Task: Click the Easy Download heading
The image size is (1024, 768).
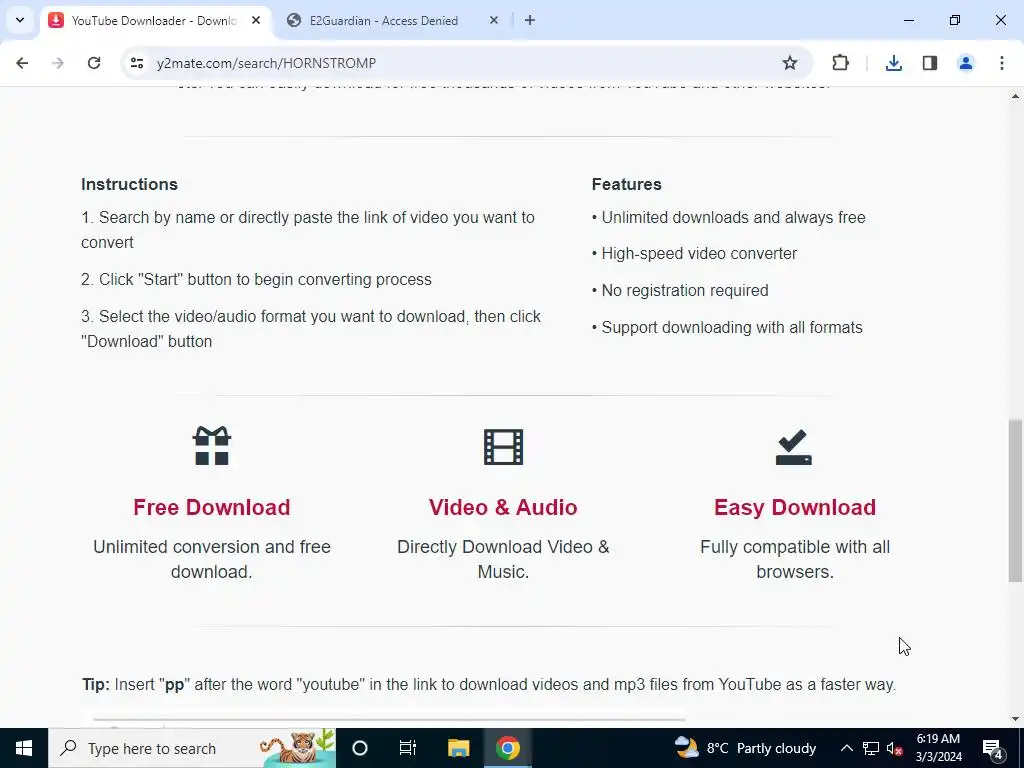Action: coord(795,507)
